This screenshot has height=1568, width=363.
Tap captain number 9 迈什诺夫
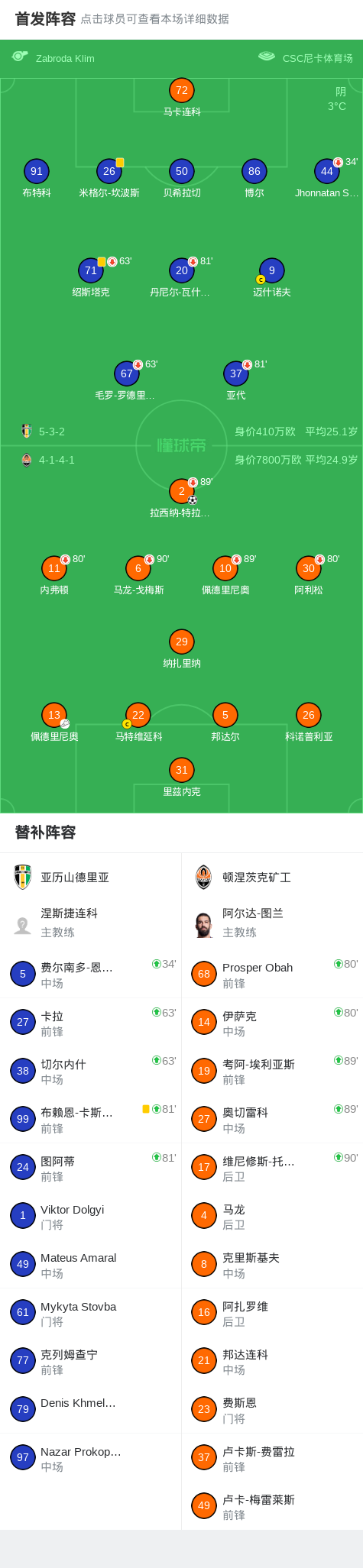click(x=272, y=270)
